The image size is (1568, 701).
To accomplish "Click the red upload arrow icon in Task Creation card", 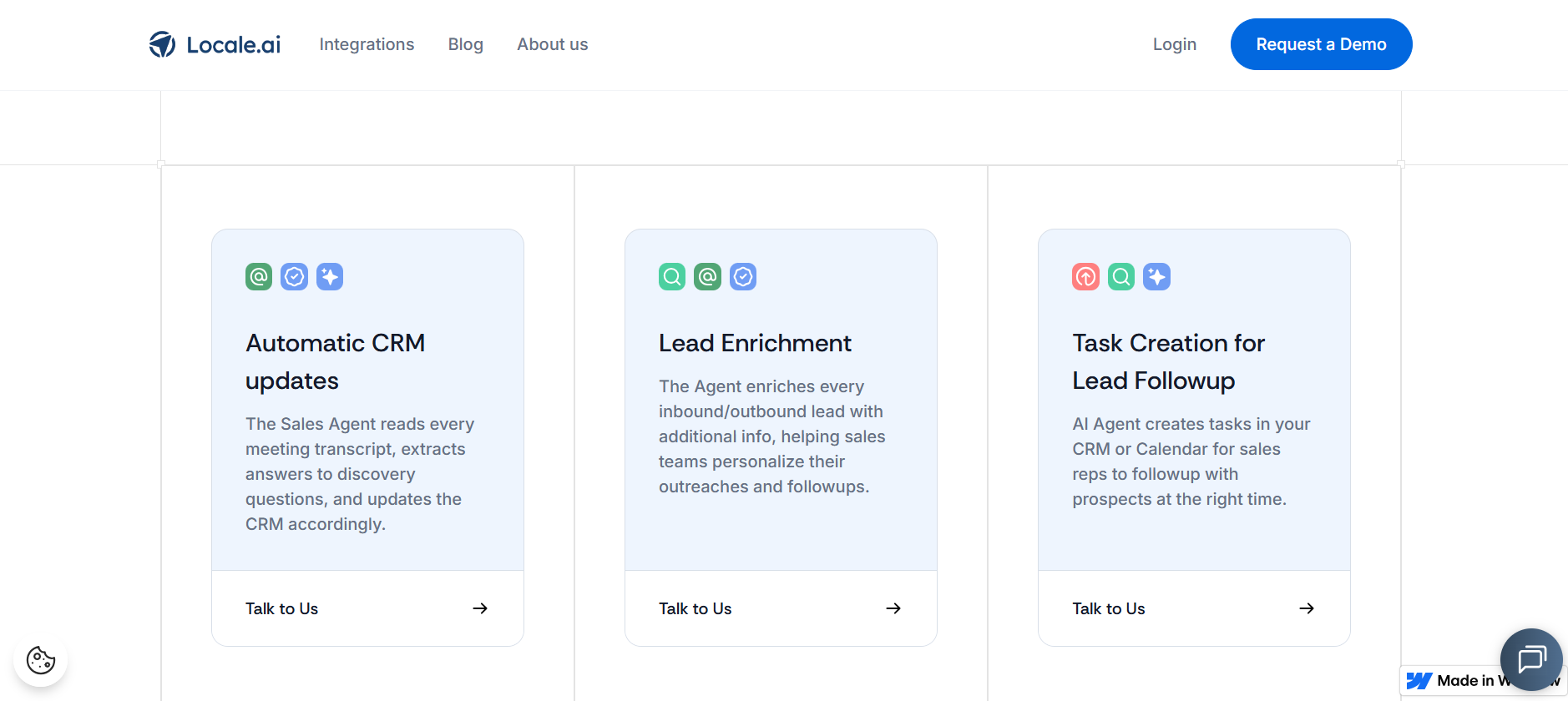I will pos(1085,276).
